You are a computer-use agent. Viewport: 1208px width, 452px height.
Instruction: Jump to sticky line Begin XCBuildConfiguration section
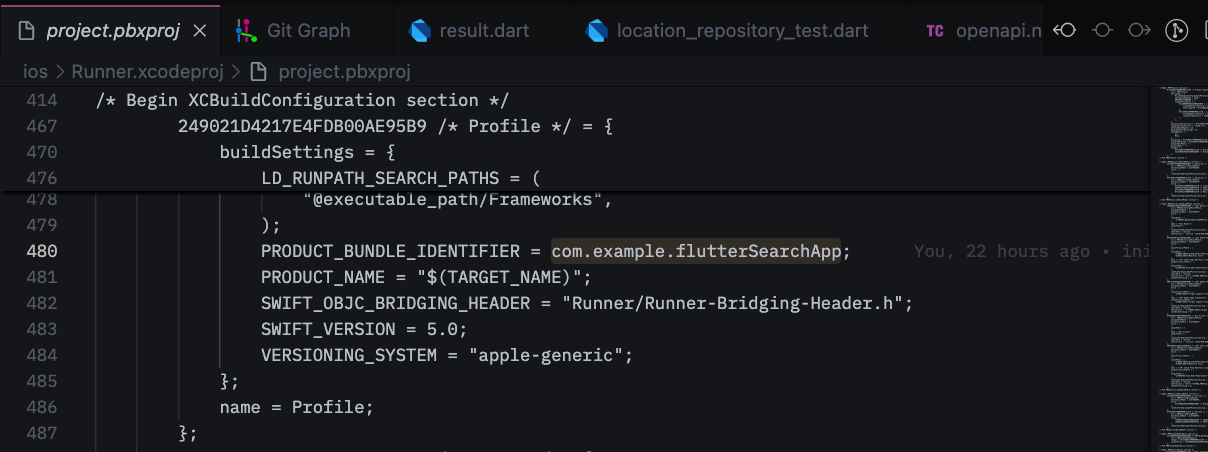[303, 100]
